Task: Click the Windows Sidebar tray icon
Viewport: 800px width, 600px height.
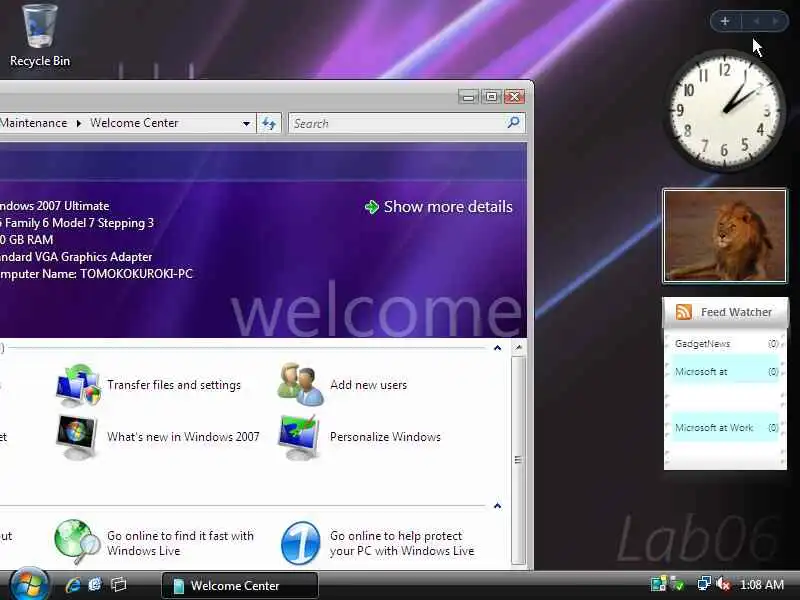Action: point(658,584)
